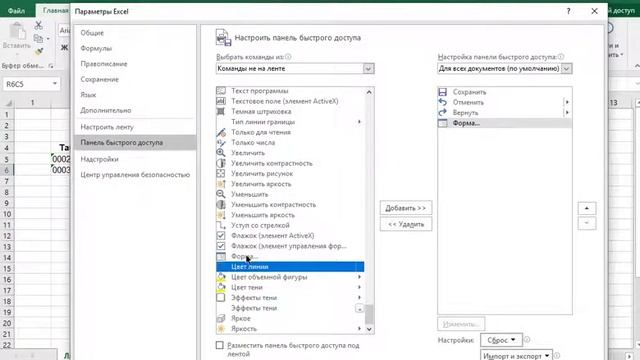Click the 'Уменьшить' magnifier icon
This screenshot has height=360, width=640.
pos(221,194)
